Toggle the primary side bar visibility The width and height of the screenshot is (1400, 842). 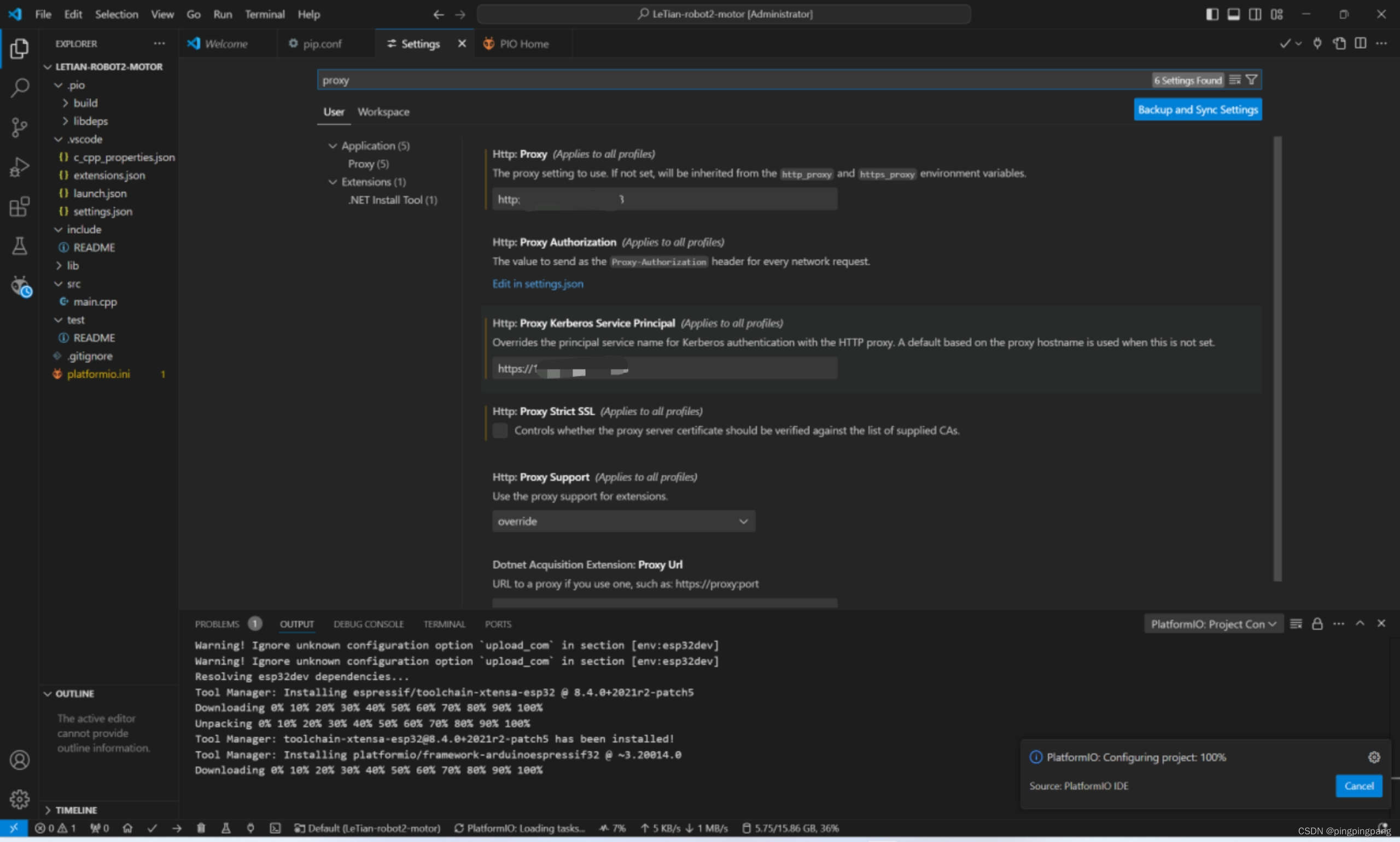click(x=1213, y=14)
